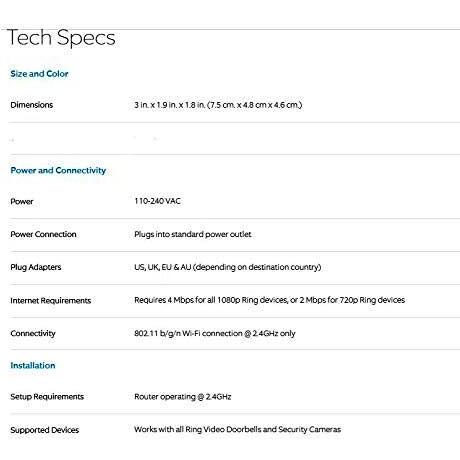Click the Internet Requirements label
Viewport: 460px width, 460px height.
[51, 300]
